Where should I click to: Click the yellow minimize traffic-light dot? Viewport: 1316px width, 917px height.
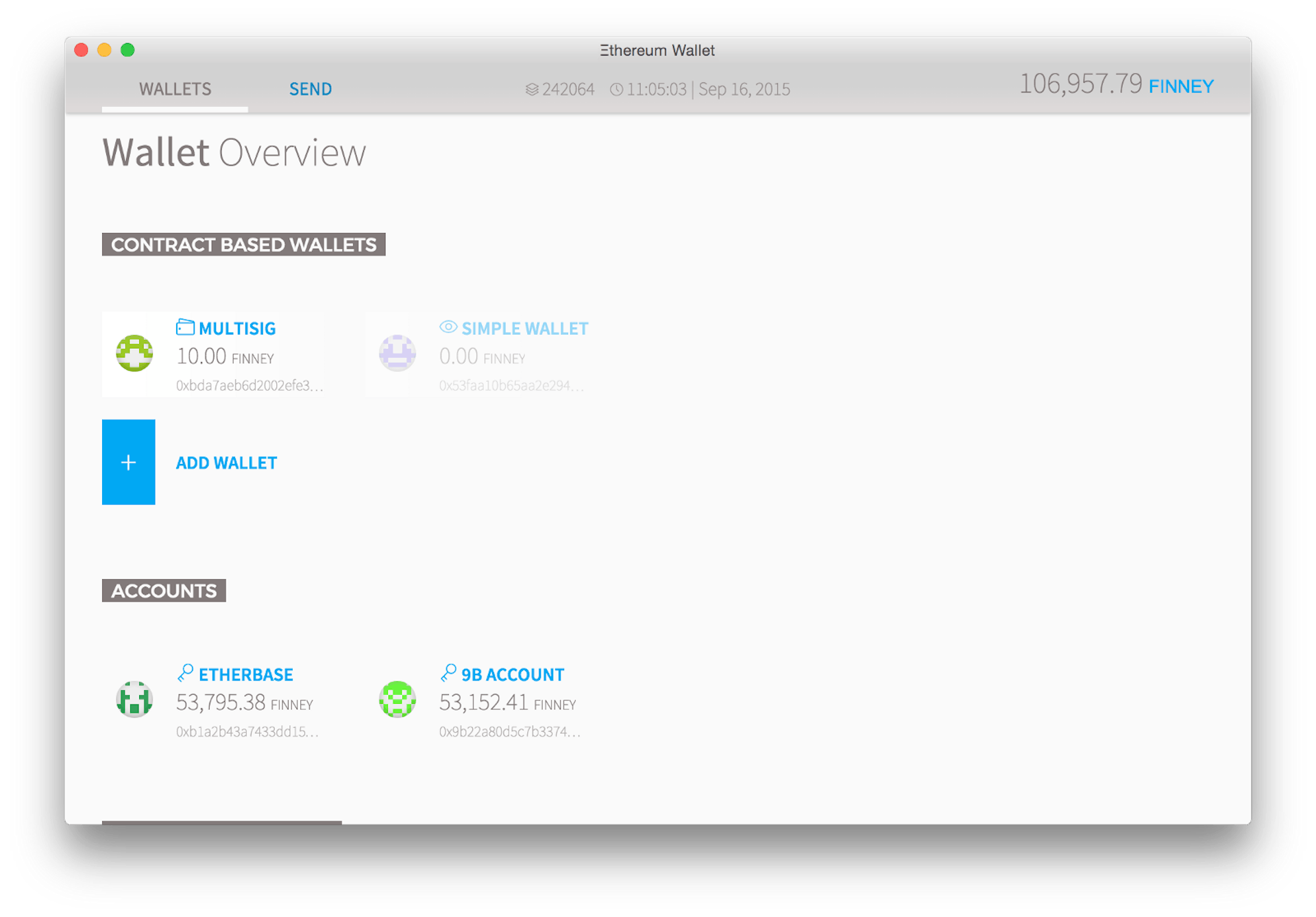tap(103, 50)
